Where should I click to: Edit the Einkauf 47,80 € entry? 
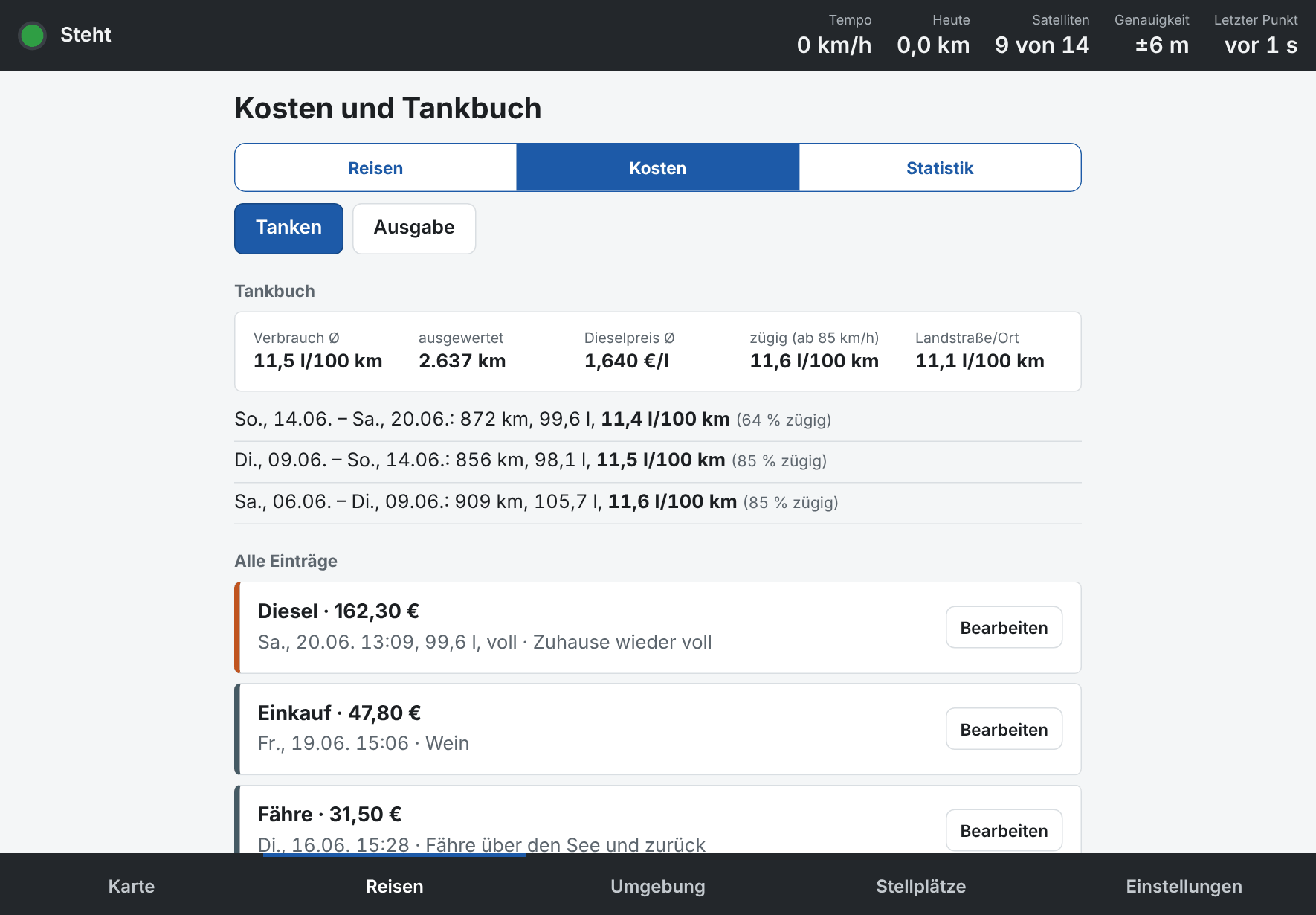[1004, 729]
